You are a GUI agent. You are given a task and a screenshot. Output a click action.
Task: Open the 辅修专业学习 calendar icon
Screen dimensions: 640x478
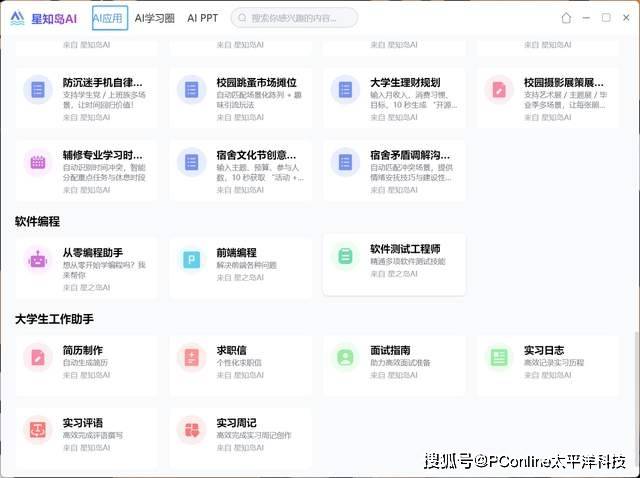coord(38,162)
